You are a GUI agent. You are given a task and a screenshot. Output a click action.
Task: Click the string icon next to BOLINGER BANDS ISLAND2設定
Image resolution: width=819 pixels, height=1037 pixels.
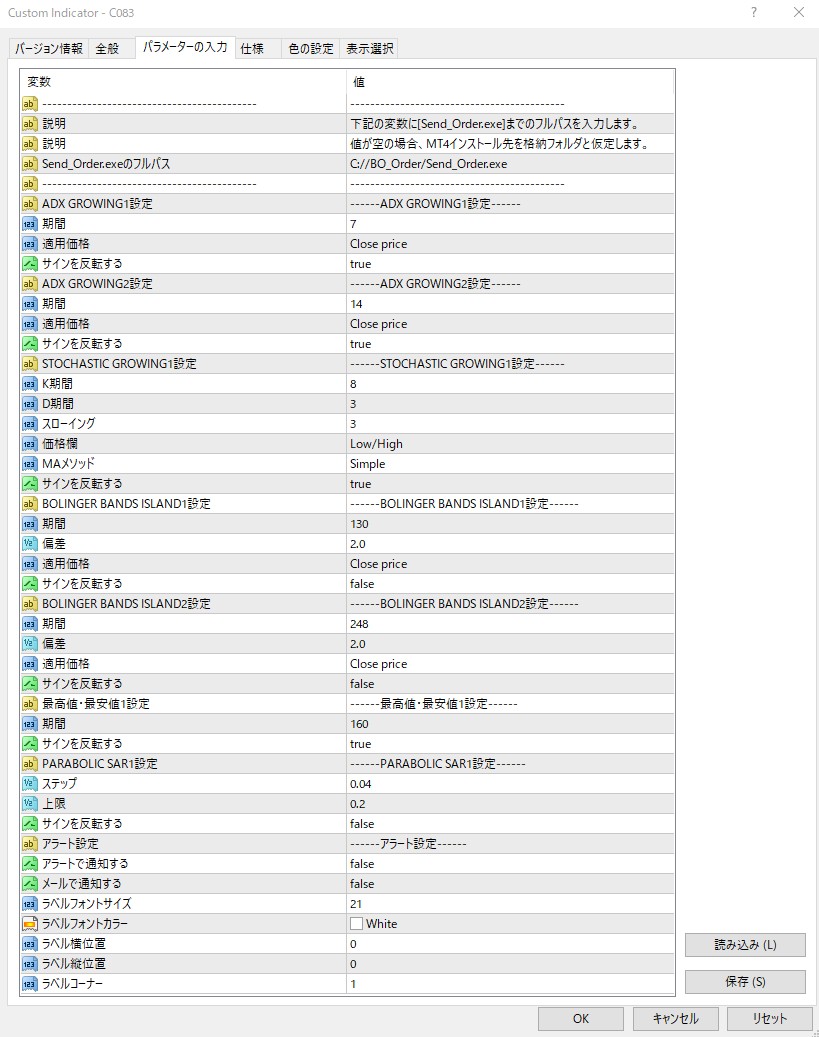(x=30, y=604)
